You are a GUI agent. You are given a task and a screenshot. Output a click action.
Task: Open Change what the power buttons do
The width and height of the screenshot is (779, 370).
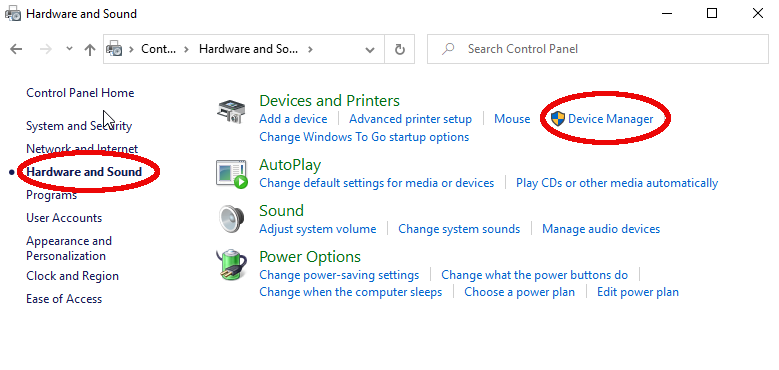[535, 275]
